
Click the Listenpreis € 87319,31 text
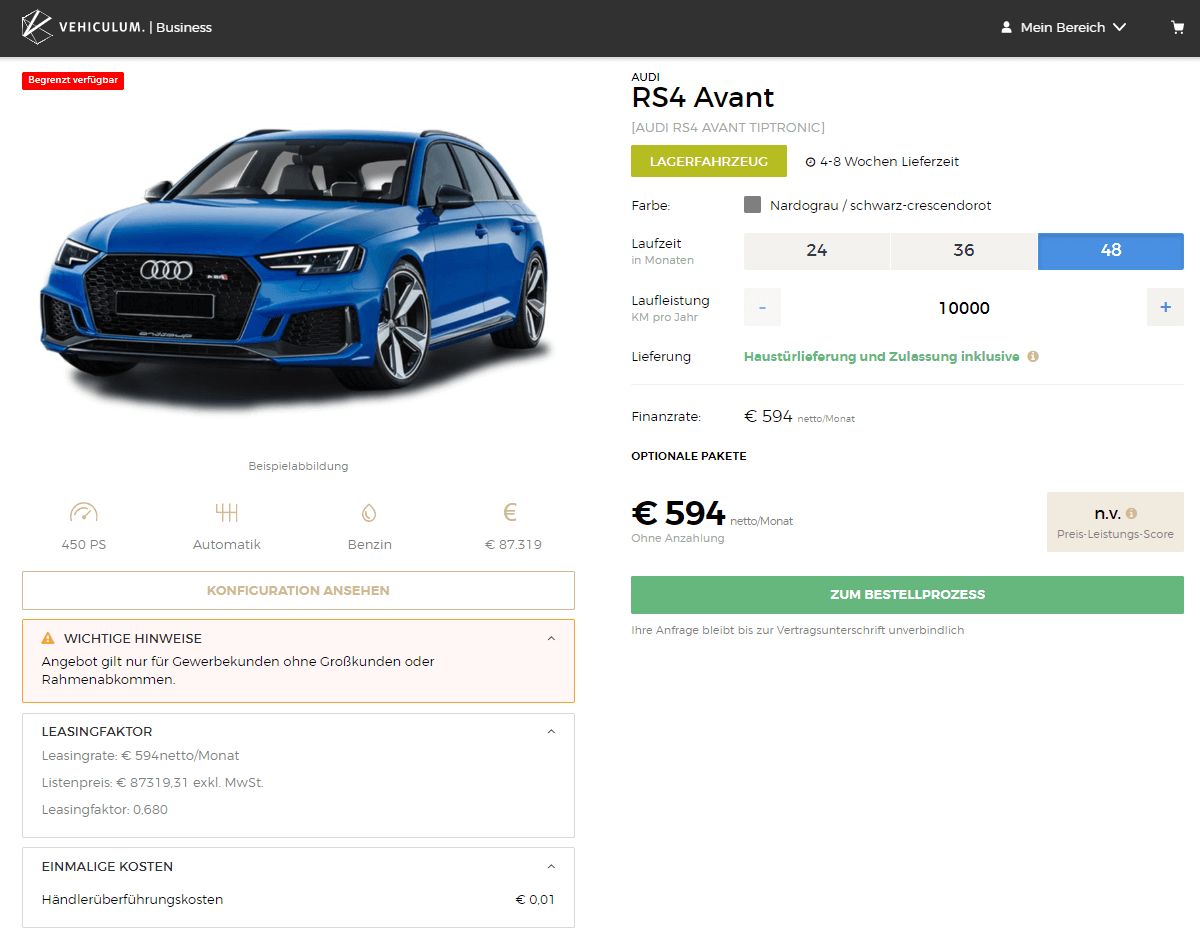[x=153, y=783]
